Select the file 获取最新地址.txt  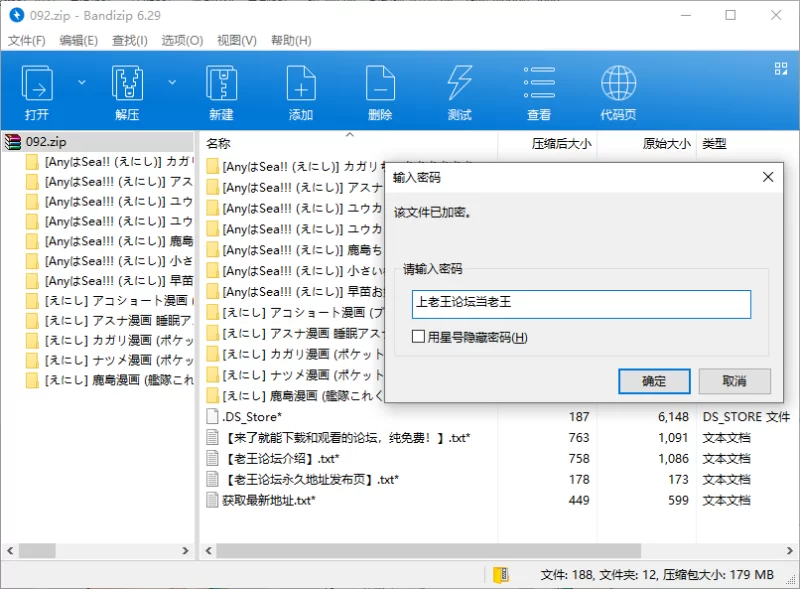[x=268, y=500]
